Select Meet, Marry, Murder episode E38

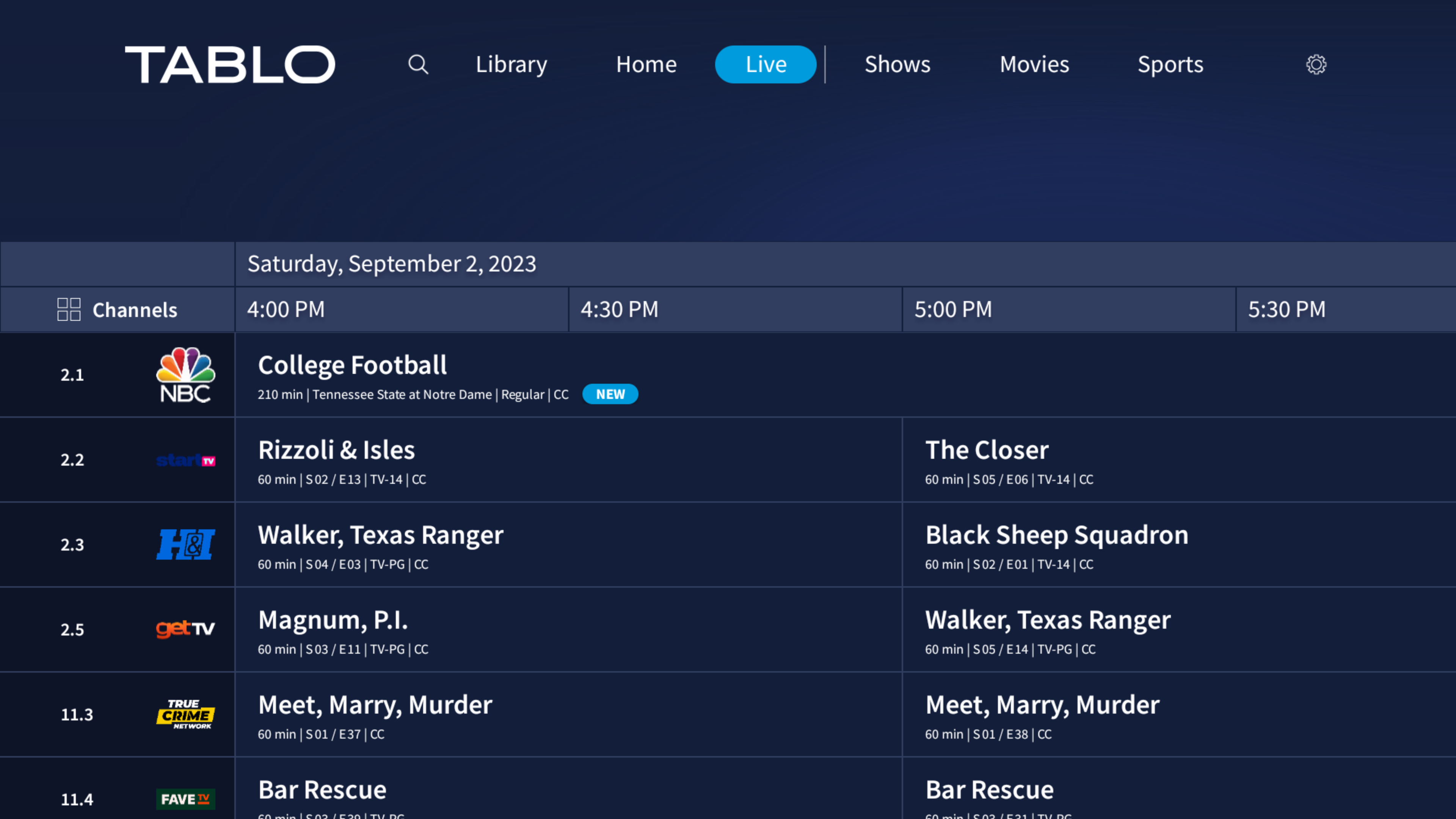pos(1180,714)
